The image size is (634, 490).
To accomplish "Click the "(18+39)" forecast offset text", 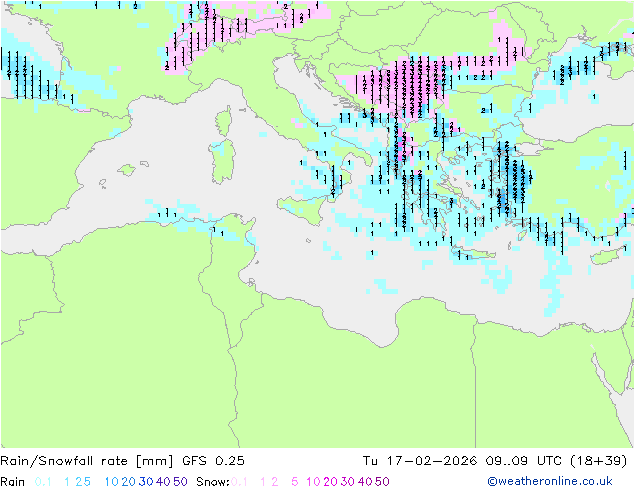I will click(598, 461).
